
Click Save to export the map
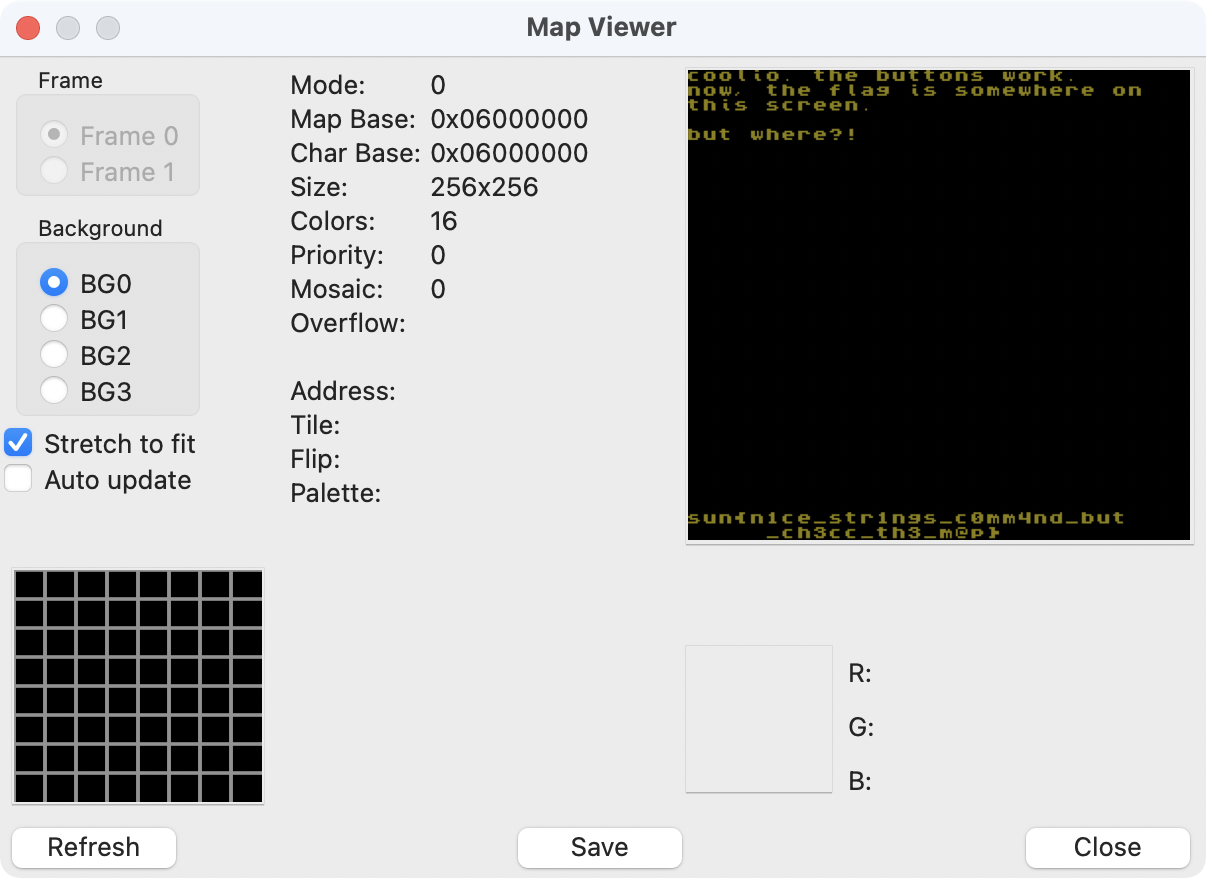(x=599, y=847)
